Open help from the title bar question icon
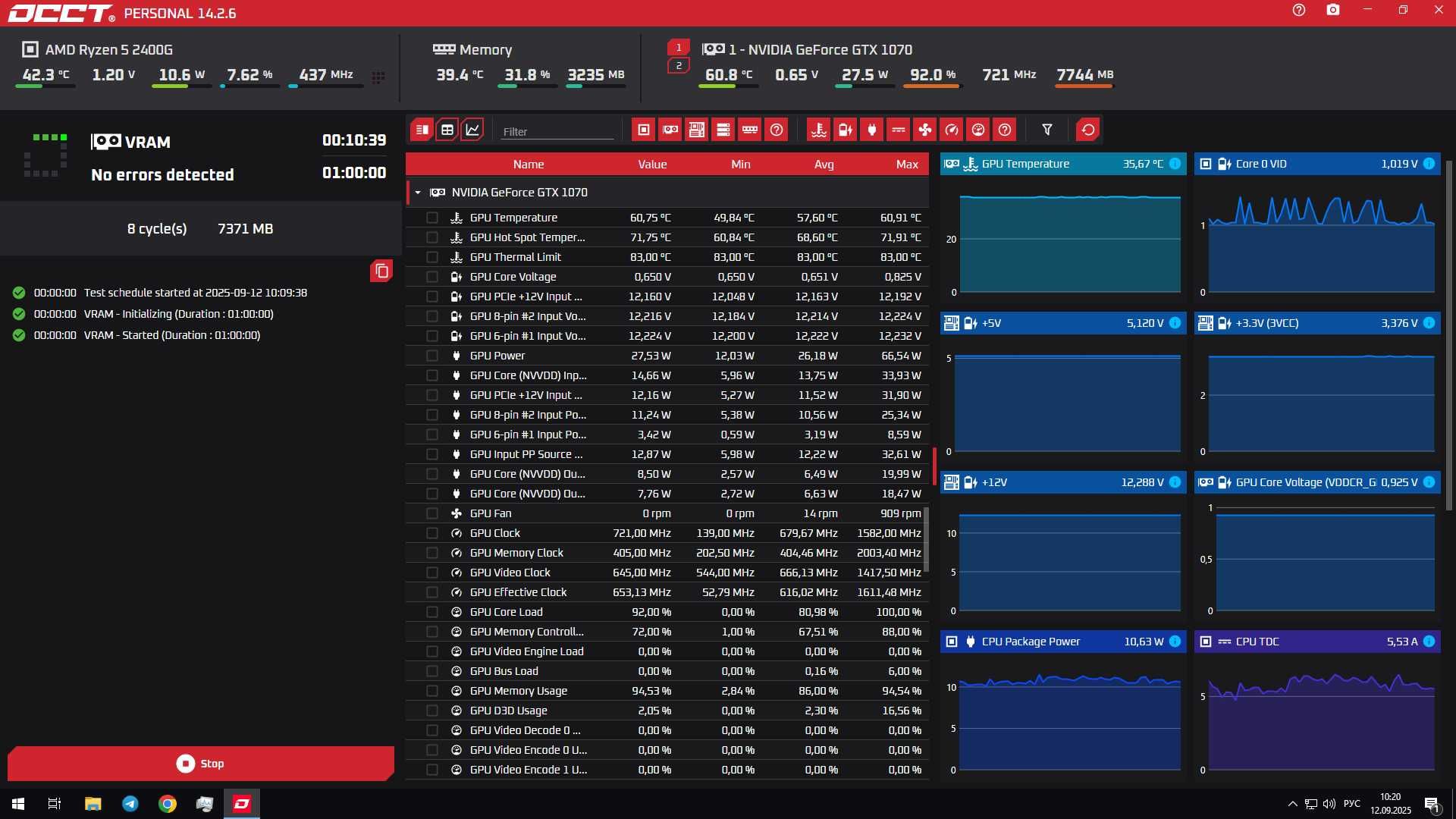 click(x=1299, y=11)
